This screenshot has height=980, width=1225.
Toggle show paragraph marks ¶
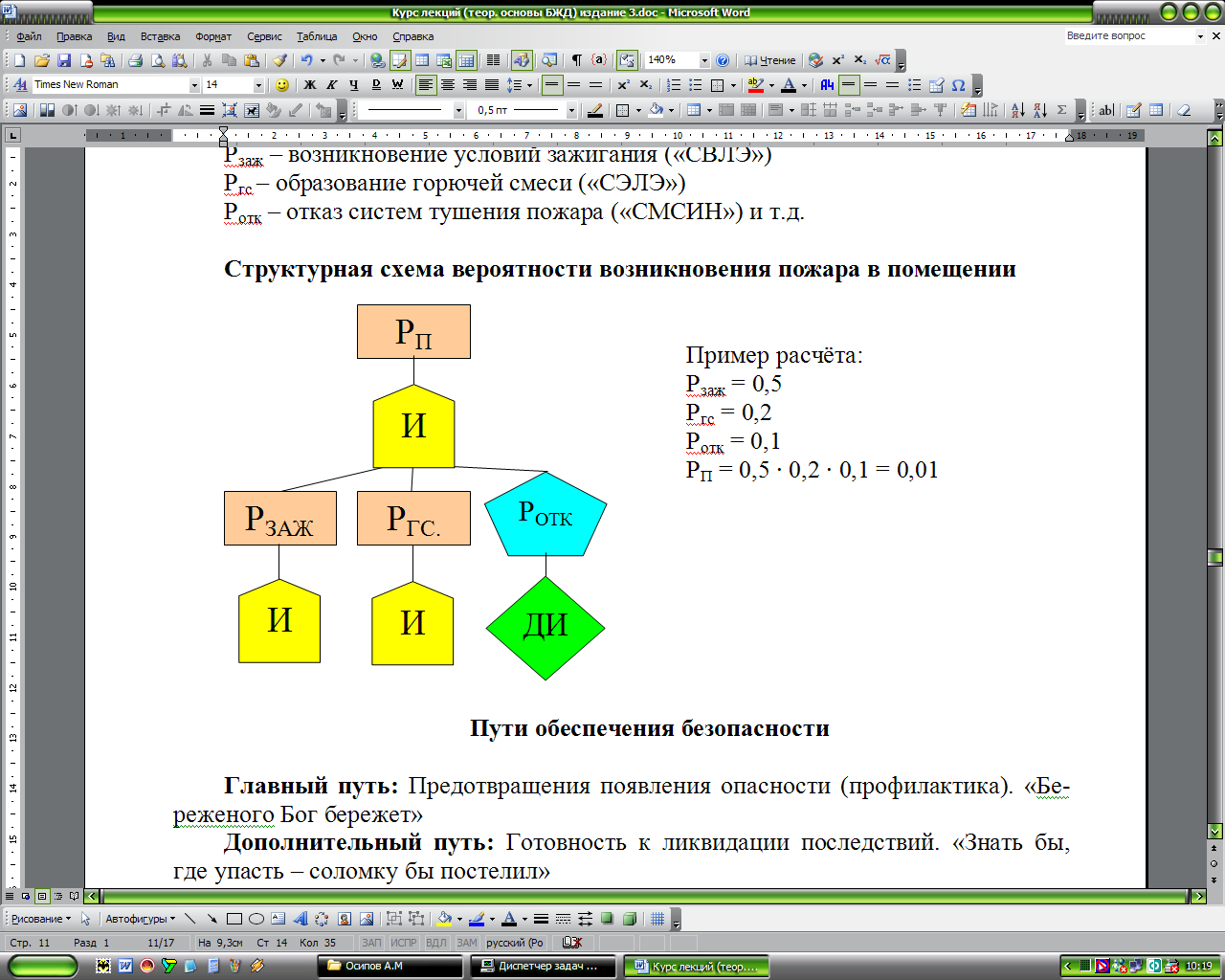pyautogui.click(x=577, y=60)
